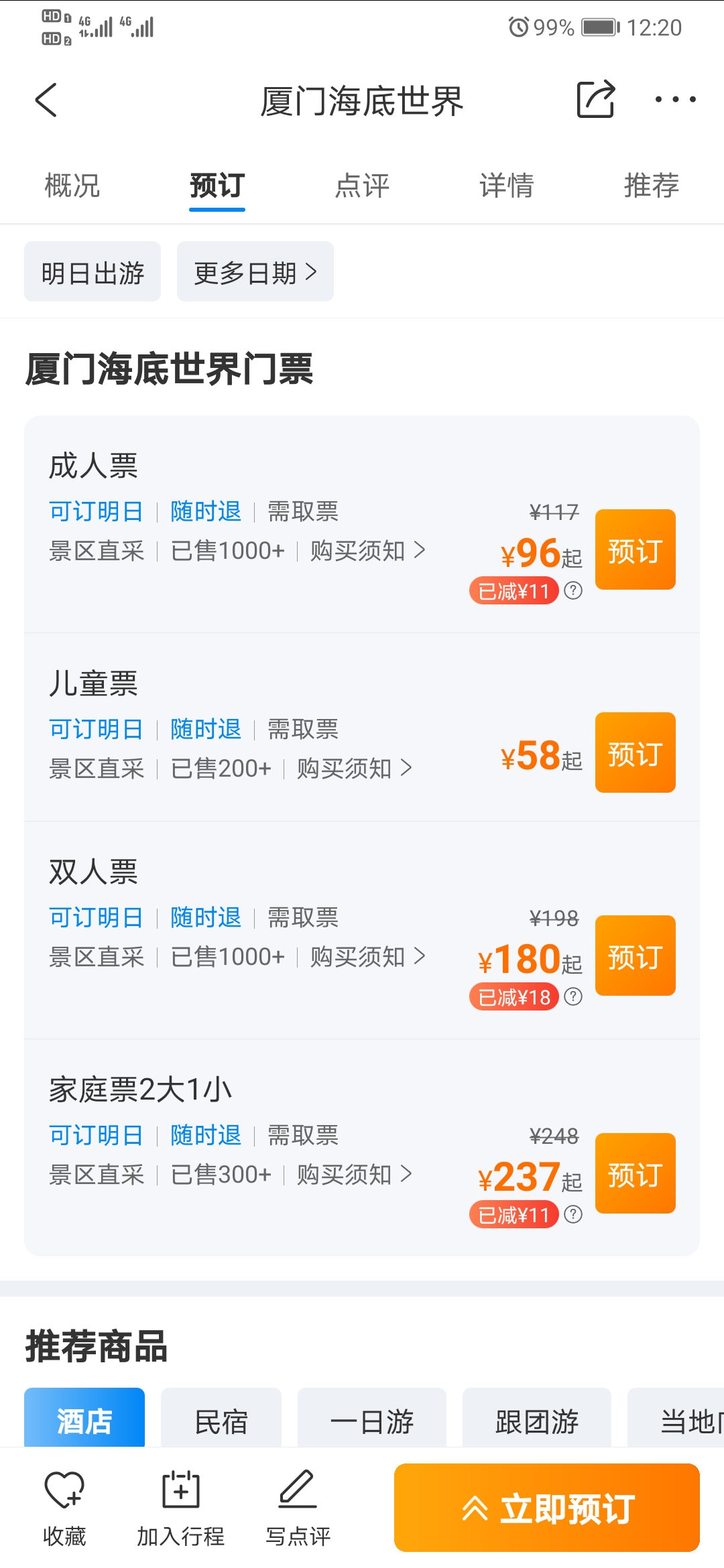724x1568 pixels.
Task: Select the 民宿 category tab
Action: point(221,1421)
